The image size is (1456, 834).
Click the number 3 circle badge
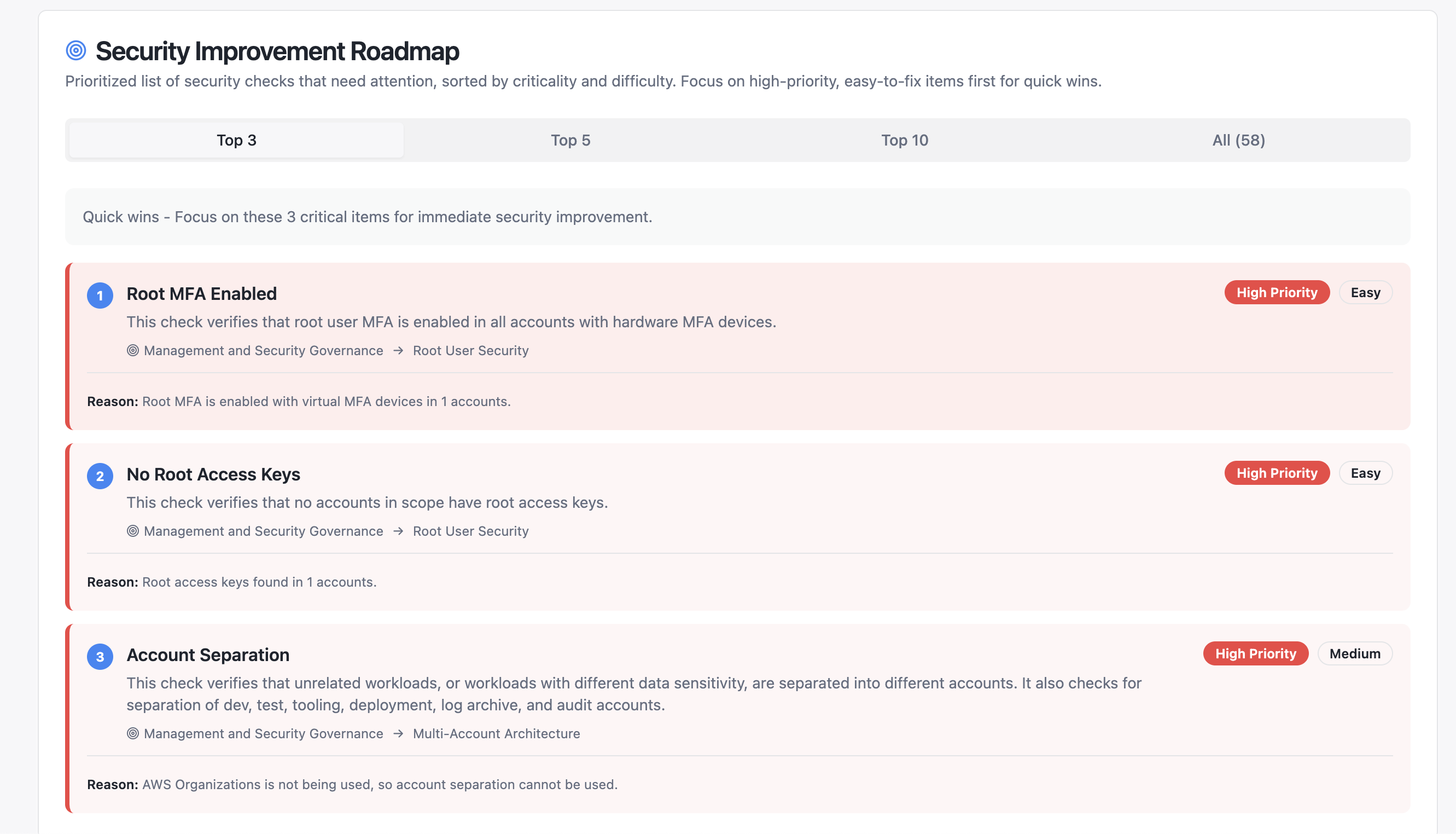[x=100, y=657]
